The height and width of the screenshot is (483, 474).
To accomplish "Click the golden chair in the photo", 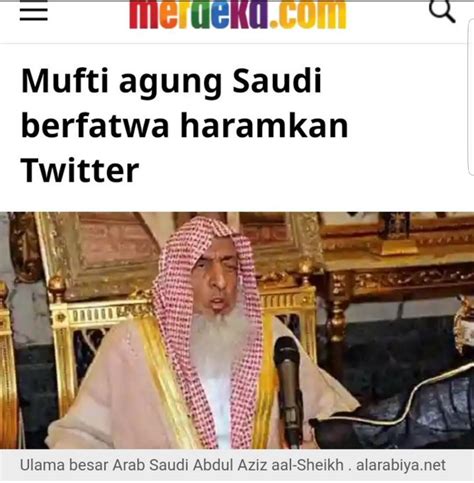I will click(x=100, y=333).
